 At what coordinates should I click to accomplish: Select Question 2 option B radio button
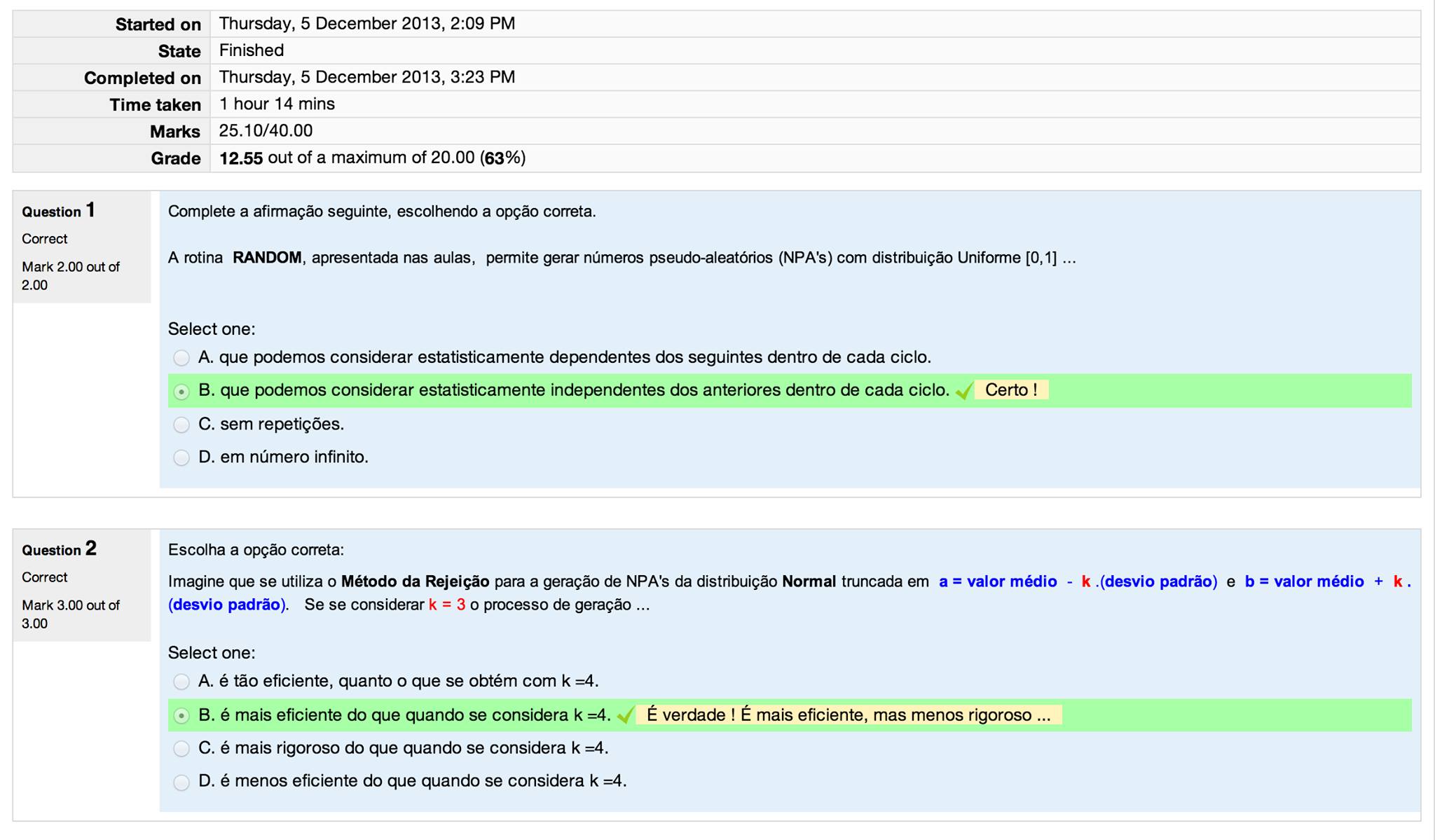(x=181, y=715)
